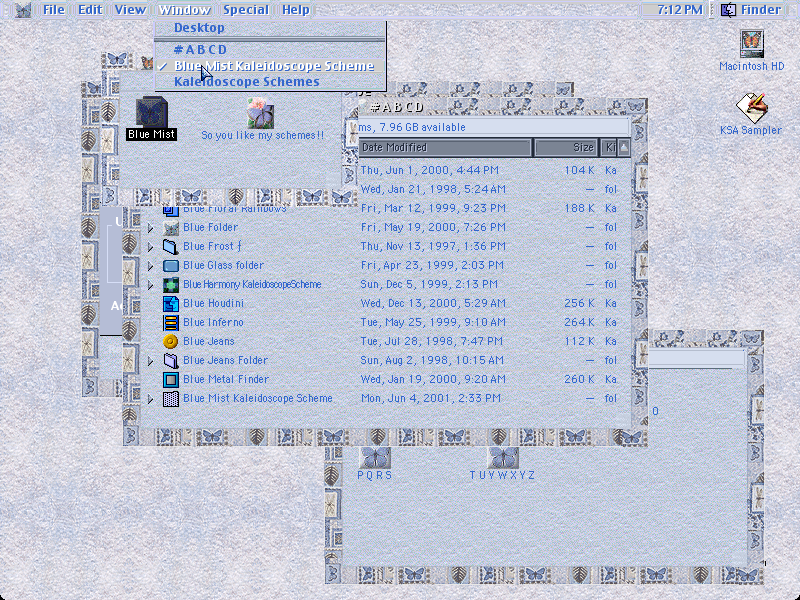
Task: Open the Macintosh HD disk icon
Action: [x=752, y=44]
